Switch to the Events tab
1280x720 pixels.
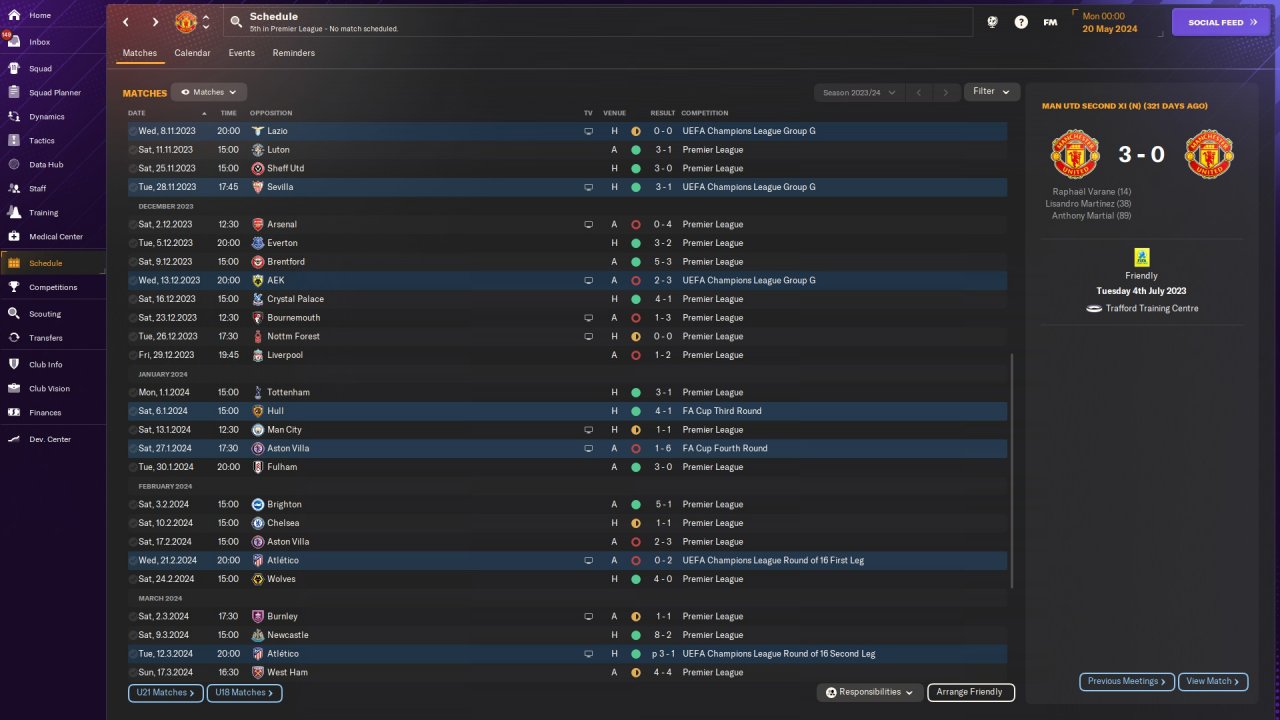coord(241,53)
